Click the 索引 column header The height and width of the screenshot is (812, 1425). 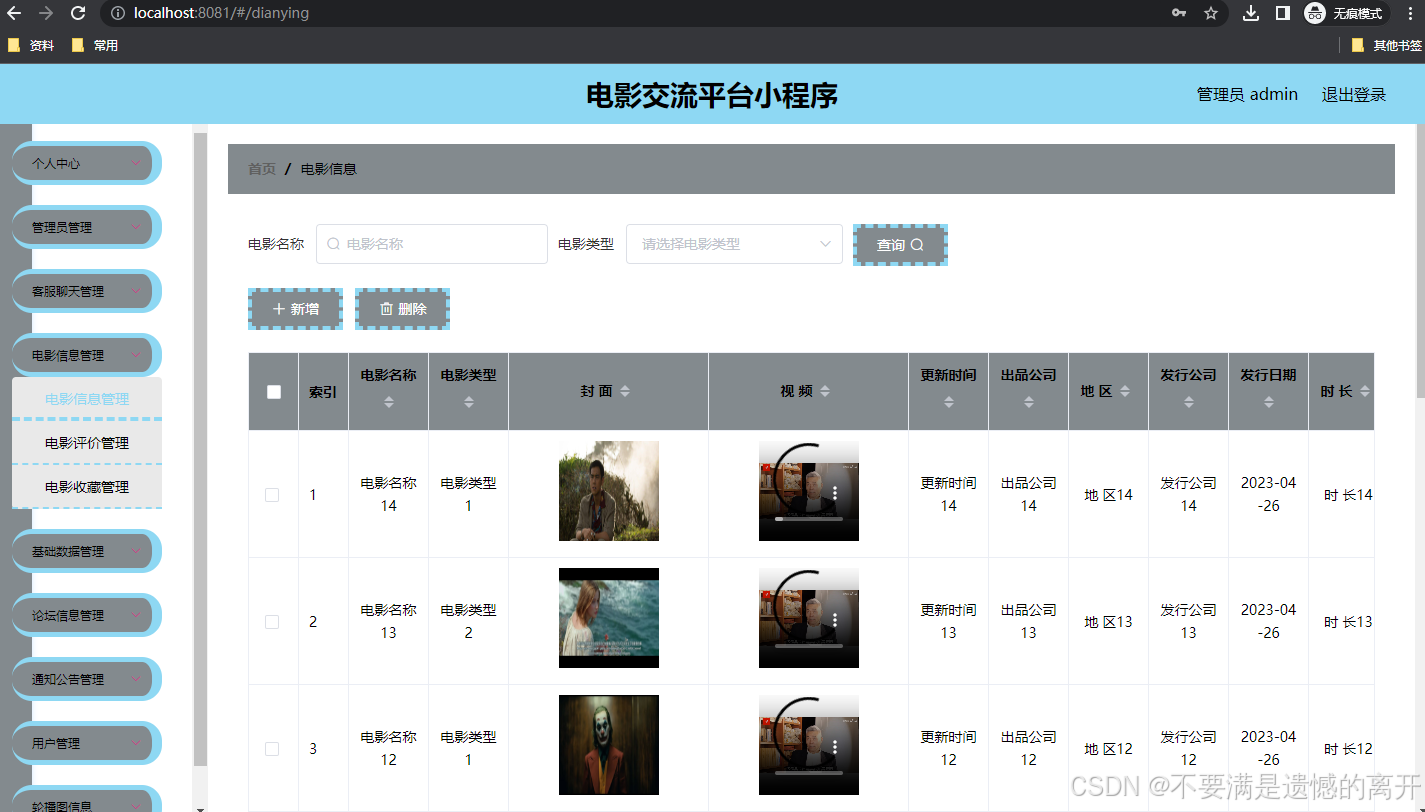[323, 392]
